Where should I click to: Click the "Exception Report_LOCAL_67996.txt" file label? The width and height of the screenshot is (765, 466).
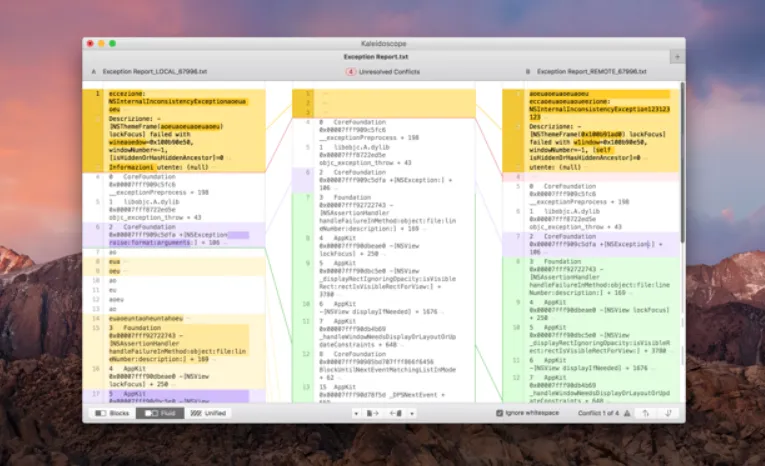pyautogui.click(x=155, y=72)
